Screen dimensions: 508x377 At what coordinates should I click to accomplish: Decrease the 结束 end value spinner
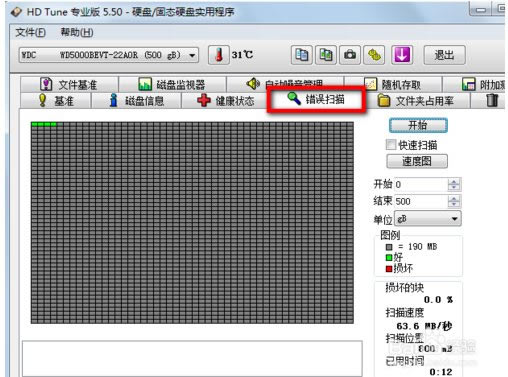pyautogui.click(x=454, y=204)
